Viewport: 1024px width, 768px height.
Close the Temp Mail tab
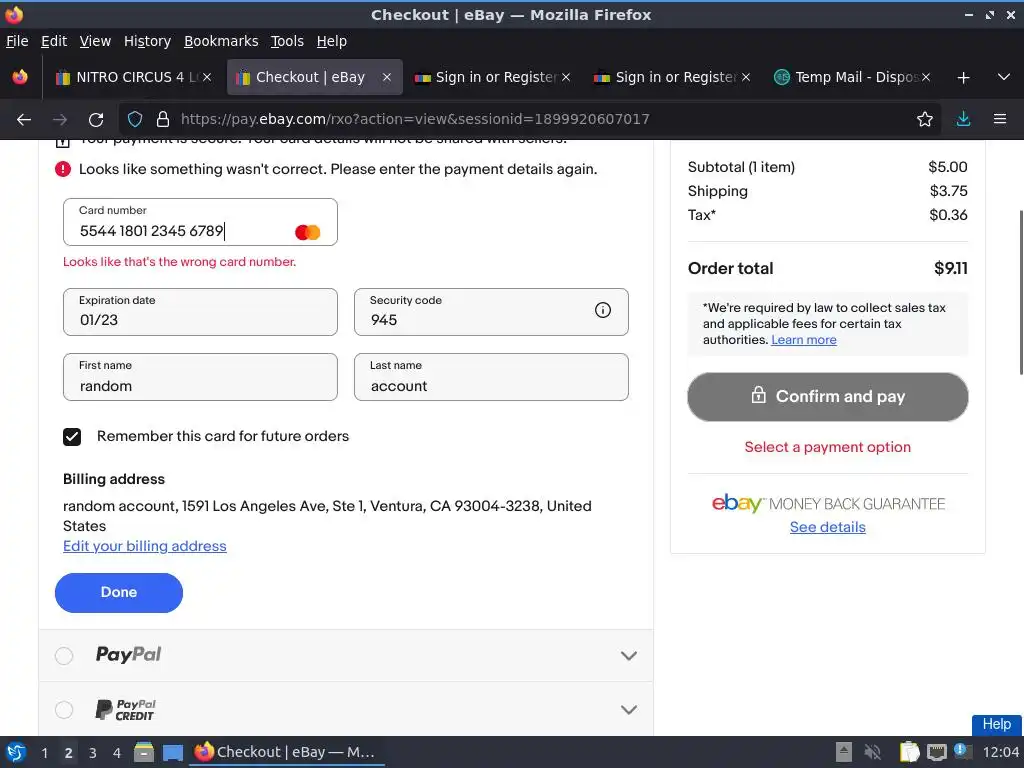926,77
